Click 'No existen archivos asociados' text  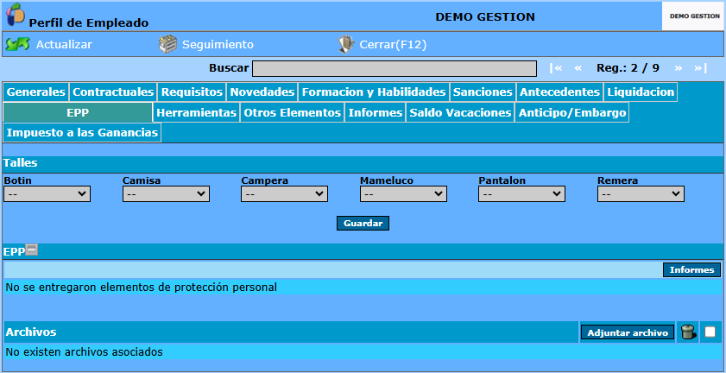[84, 352]
